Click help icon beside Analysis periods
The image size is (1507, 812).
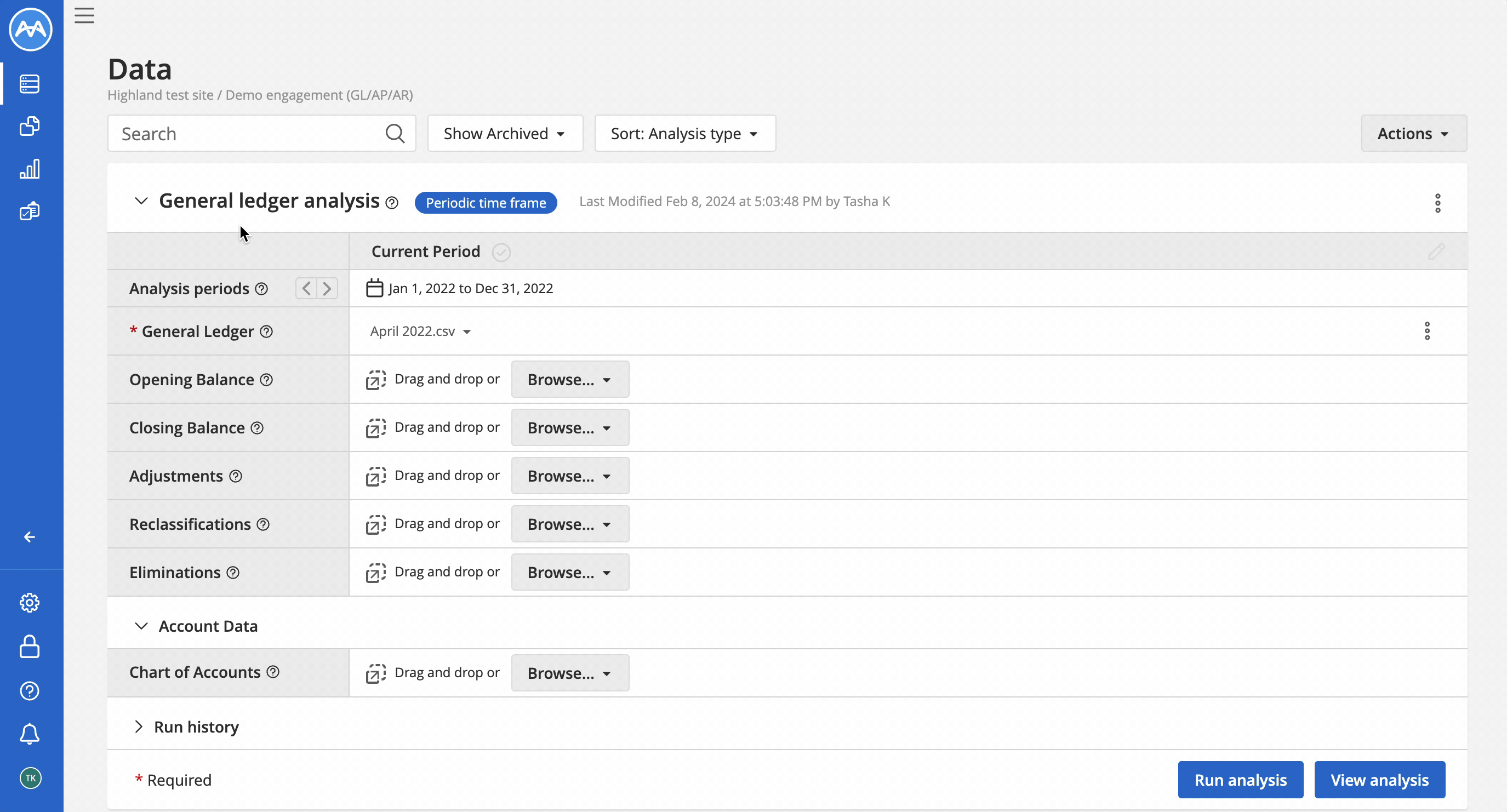261,288
